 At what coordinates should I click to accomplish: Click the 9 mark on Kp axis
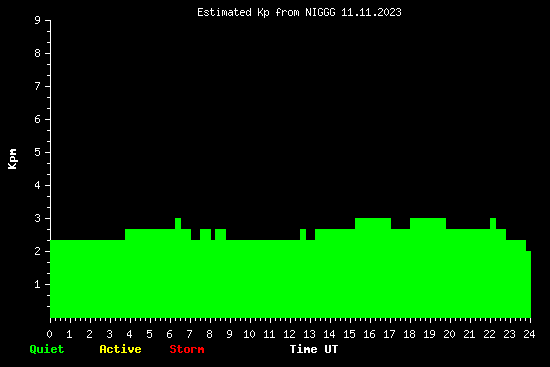tap(38, 20)
